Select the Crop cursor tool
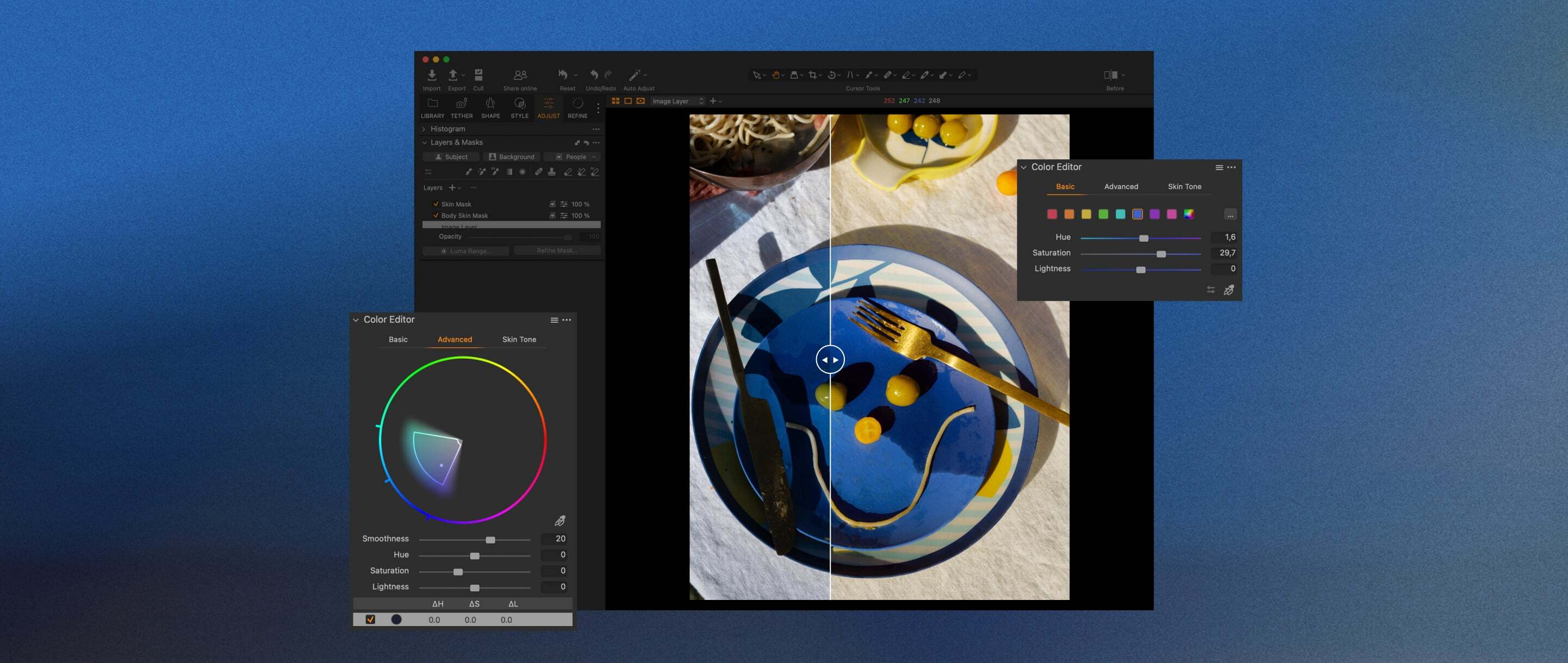Image resolution: width=1568 pixels, height=663 pixels. click(813, 76)
